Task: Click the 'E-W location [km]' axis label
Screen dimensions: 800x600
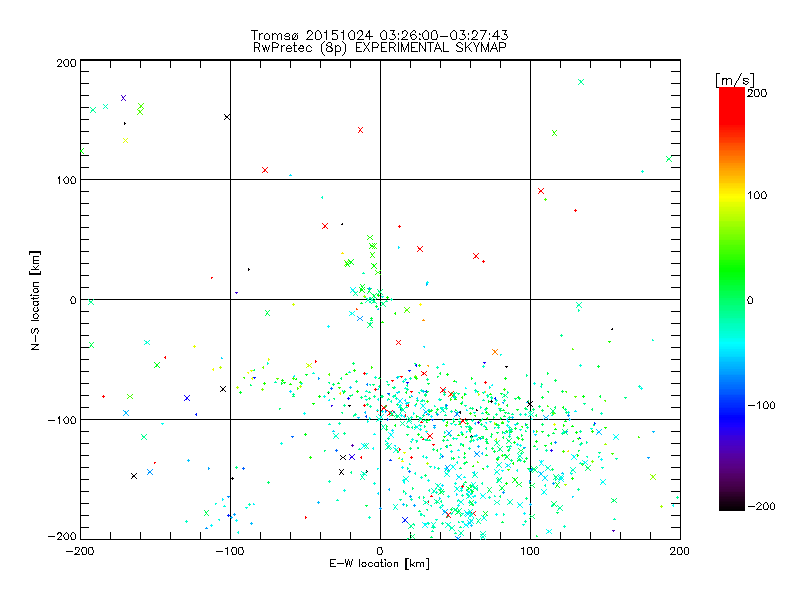Action: 379,563
